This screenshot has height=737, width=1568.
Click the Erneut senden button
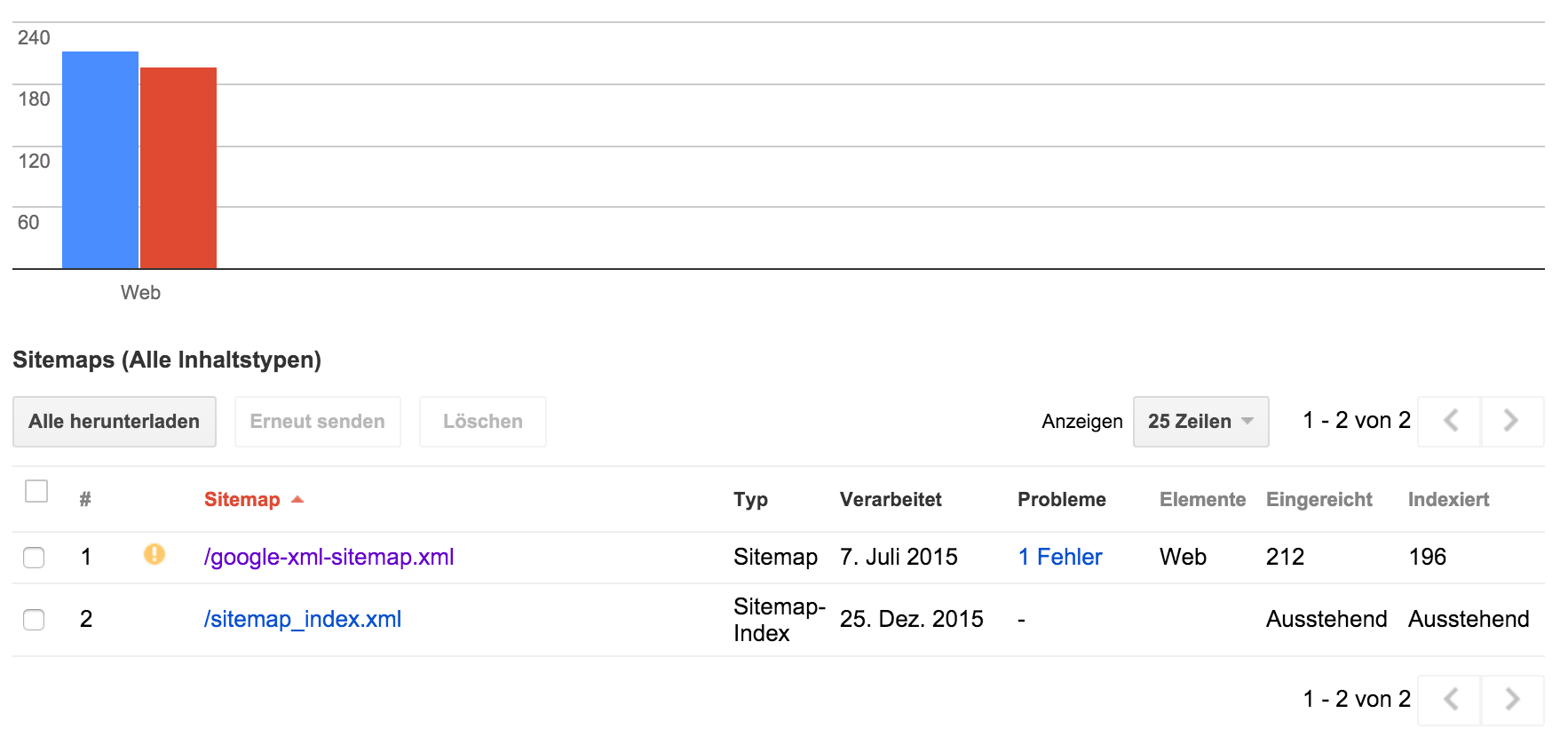318,422
